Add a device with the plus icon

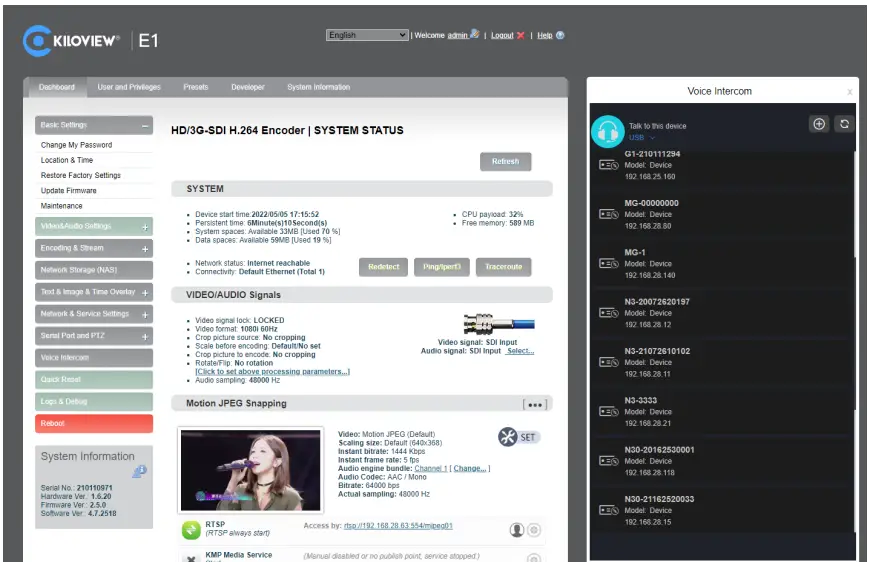[x=819, y=124]
